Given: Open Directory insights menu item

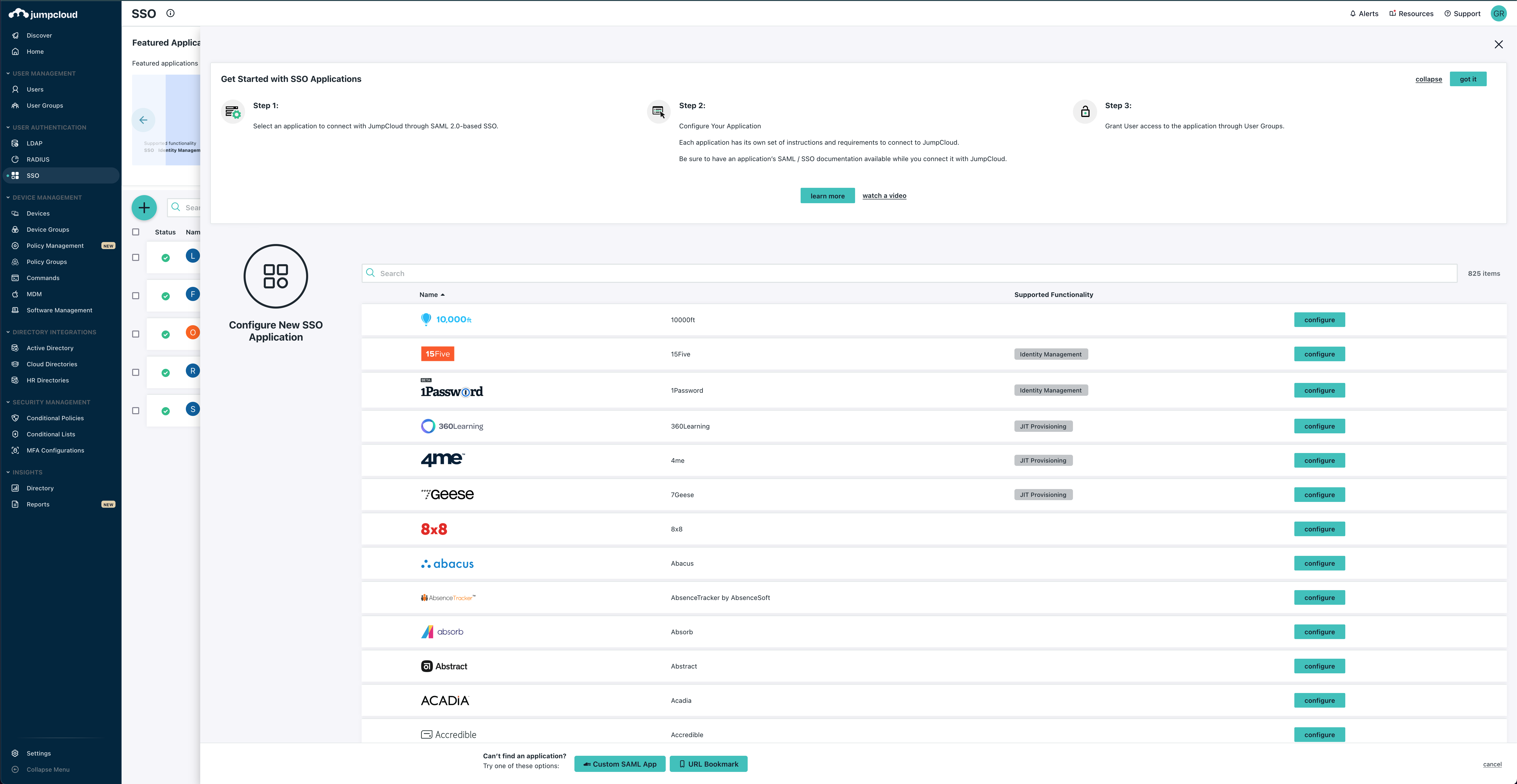Looking at the screenshot, I should click(x=40, y=488).
